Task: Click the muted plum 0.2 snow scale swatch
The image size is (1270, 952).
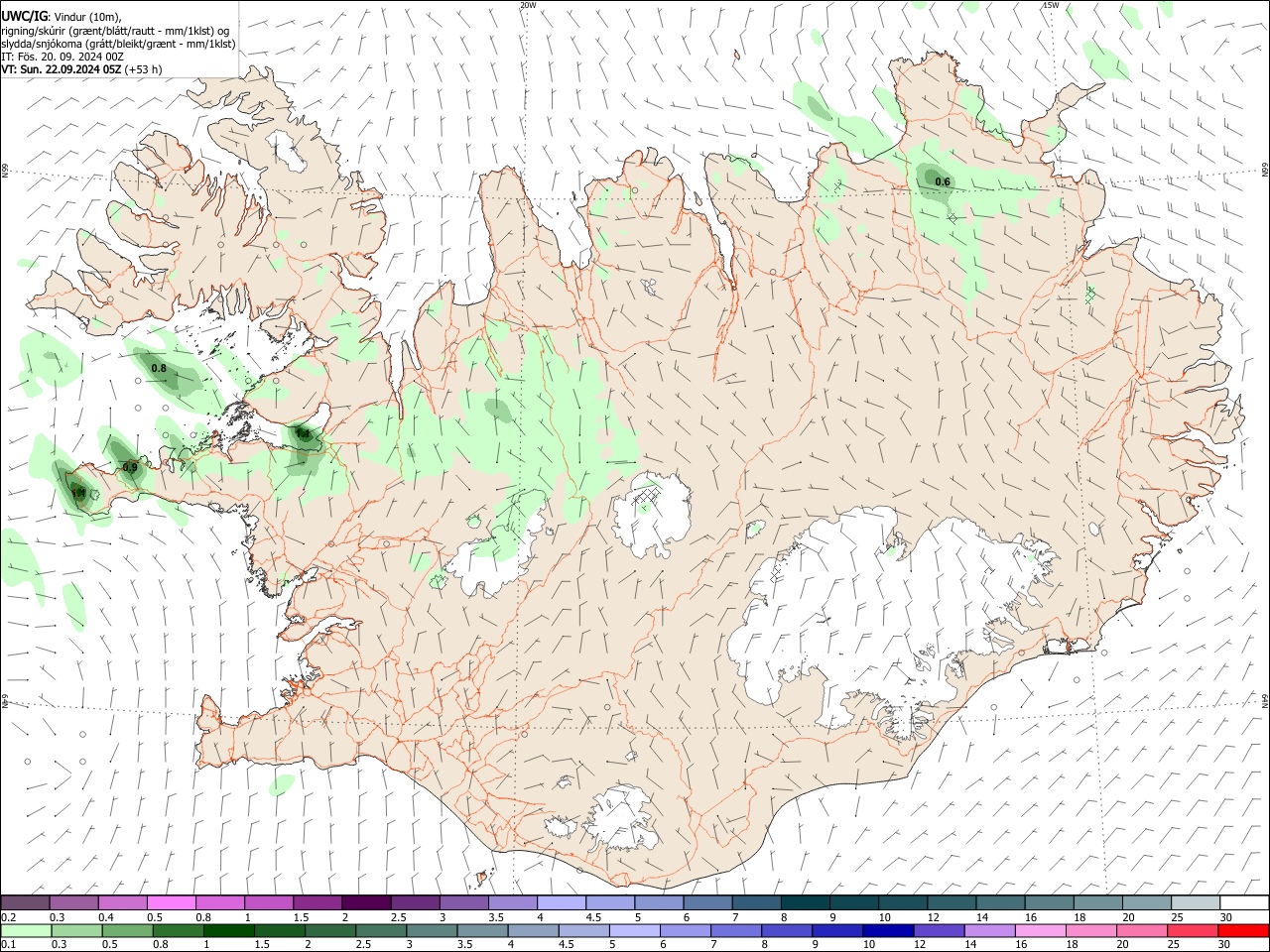Action: 25,902
